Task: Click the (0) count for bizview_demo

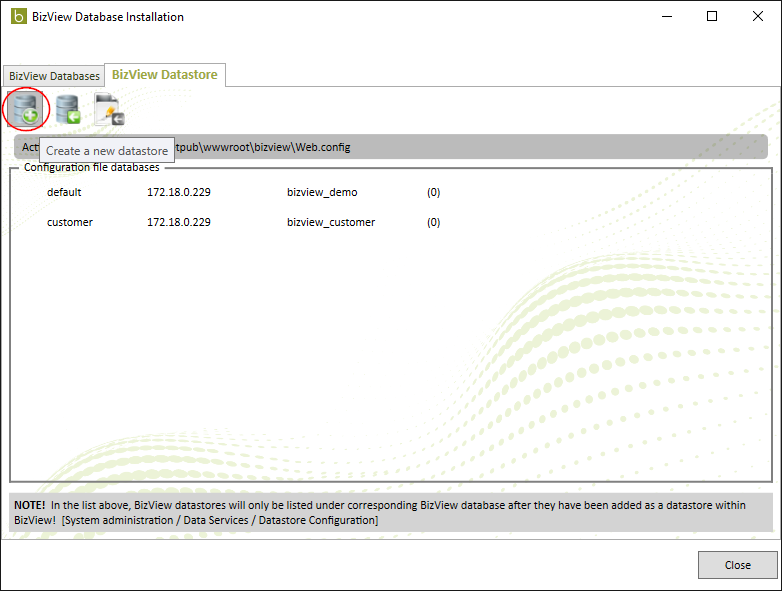Action: click(x=433, y=193)
